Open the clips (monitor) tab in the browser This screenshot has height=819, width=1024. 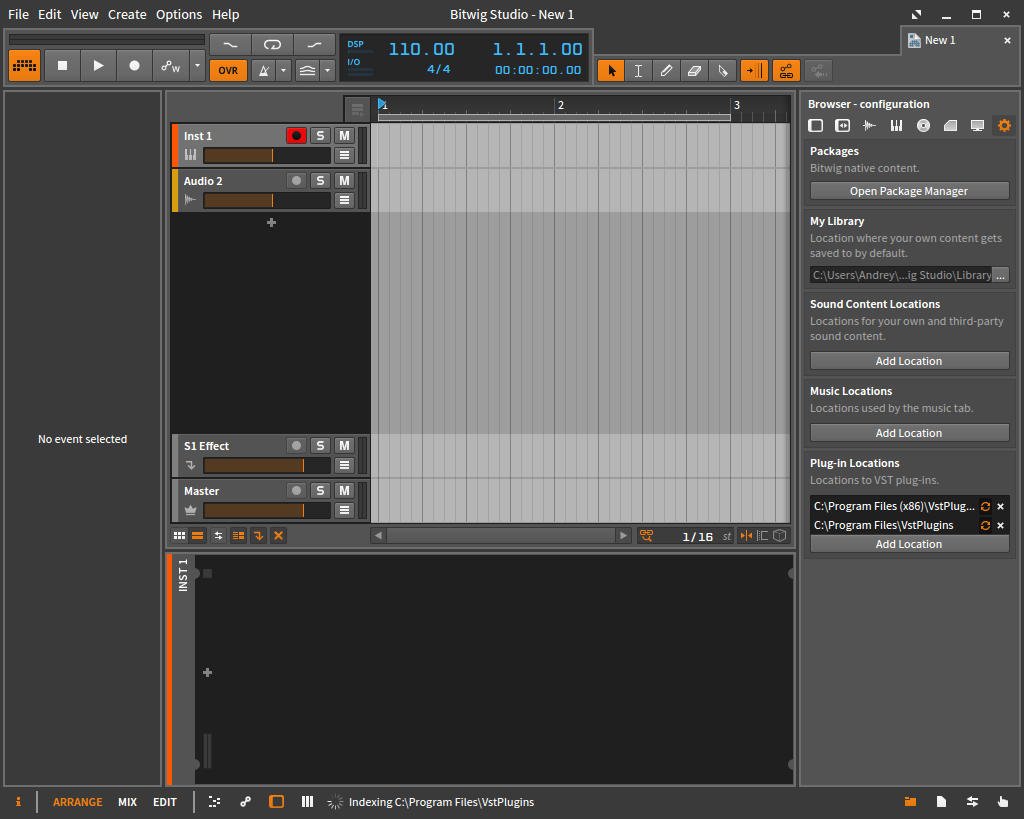click(x=977, y=125)
